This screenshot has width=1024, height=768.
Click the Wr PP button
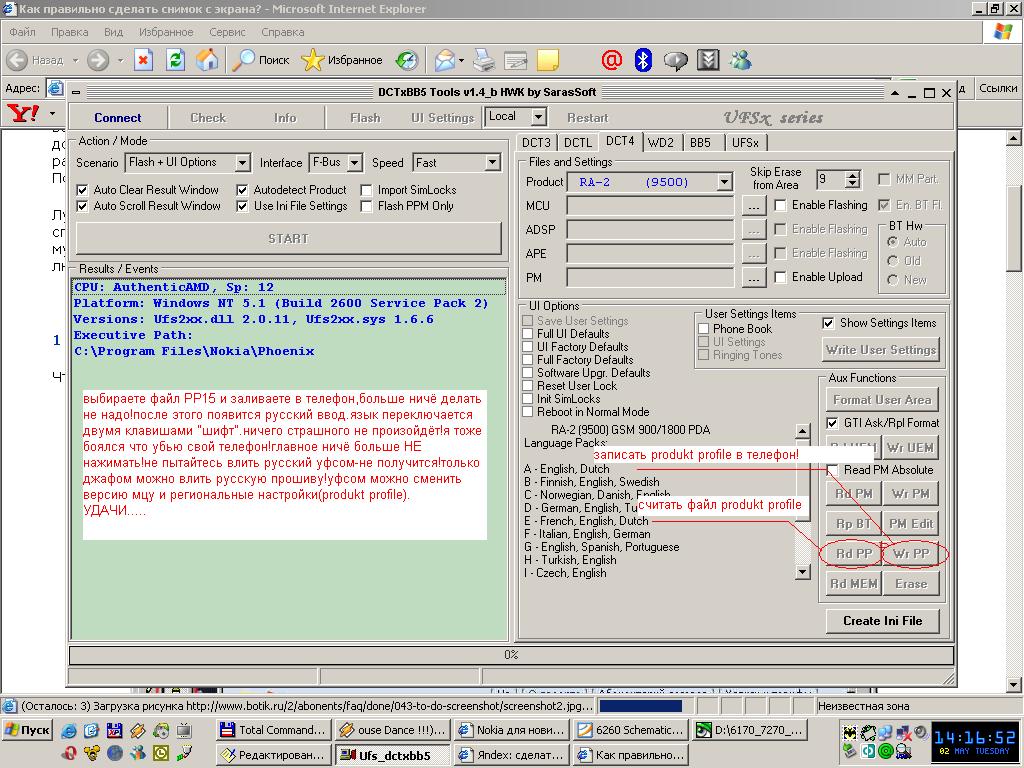tap(911, 554)
